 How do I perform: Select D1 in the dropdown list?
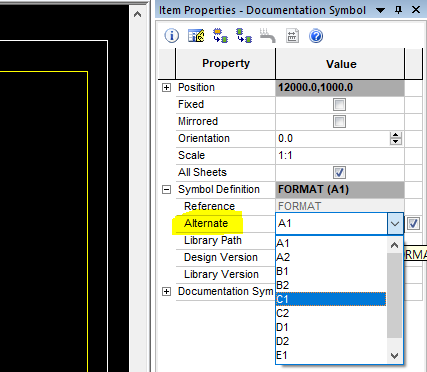coord(331,327)
